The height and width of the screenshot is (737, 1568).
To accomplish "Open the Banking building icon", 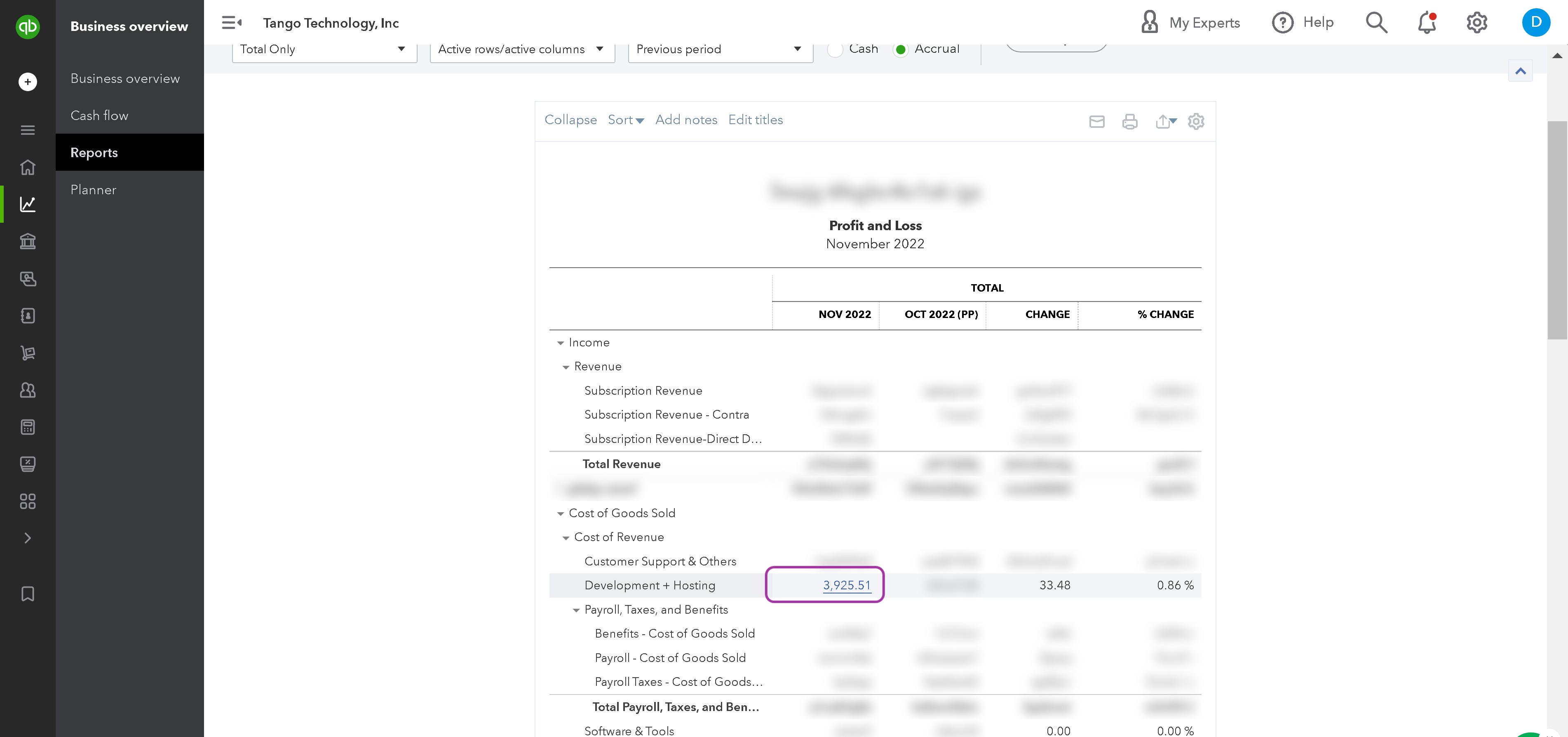I will click(27, 241).
